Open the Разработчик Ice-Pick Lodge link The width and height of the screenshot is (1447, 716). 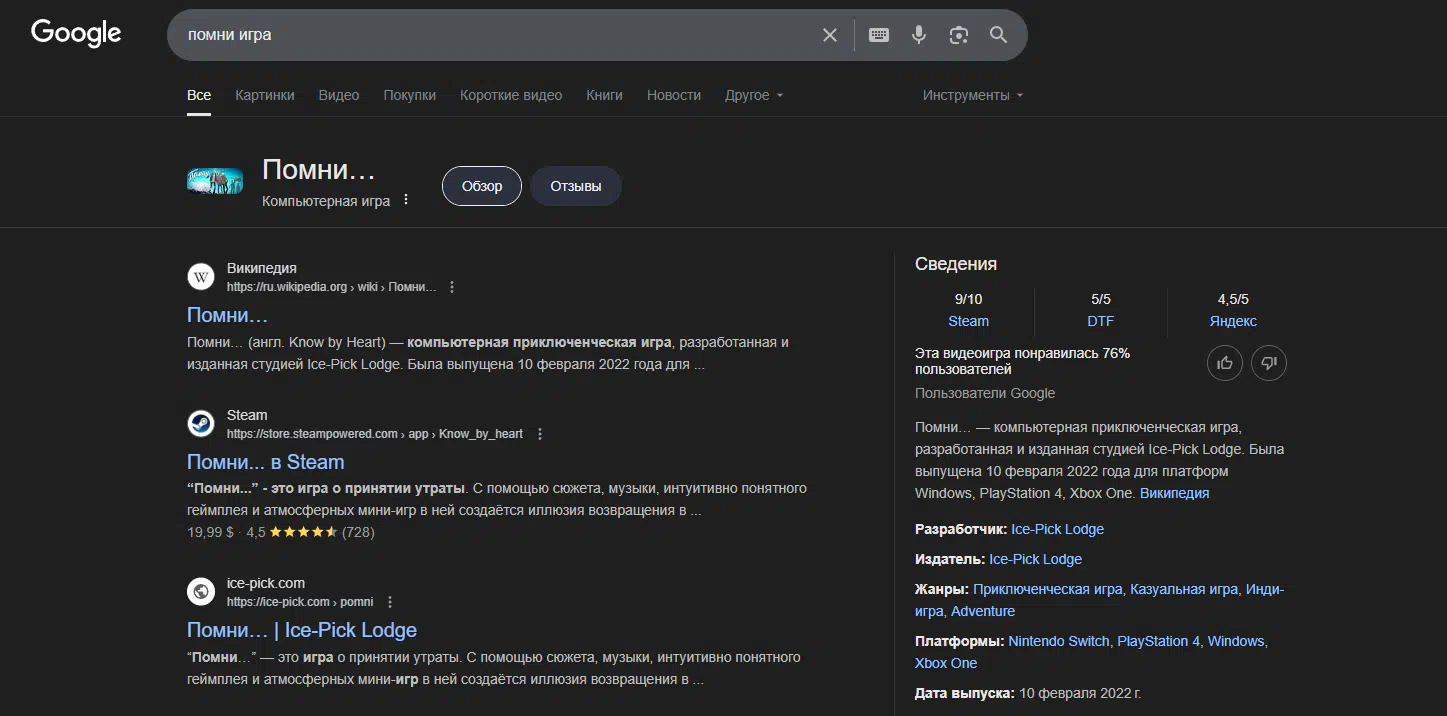click(x=1057, y=529)
